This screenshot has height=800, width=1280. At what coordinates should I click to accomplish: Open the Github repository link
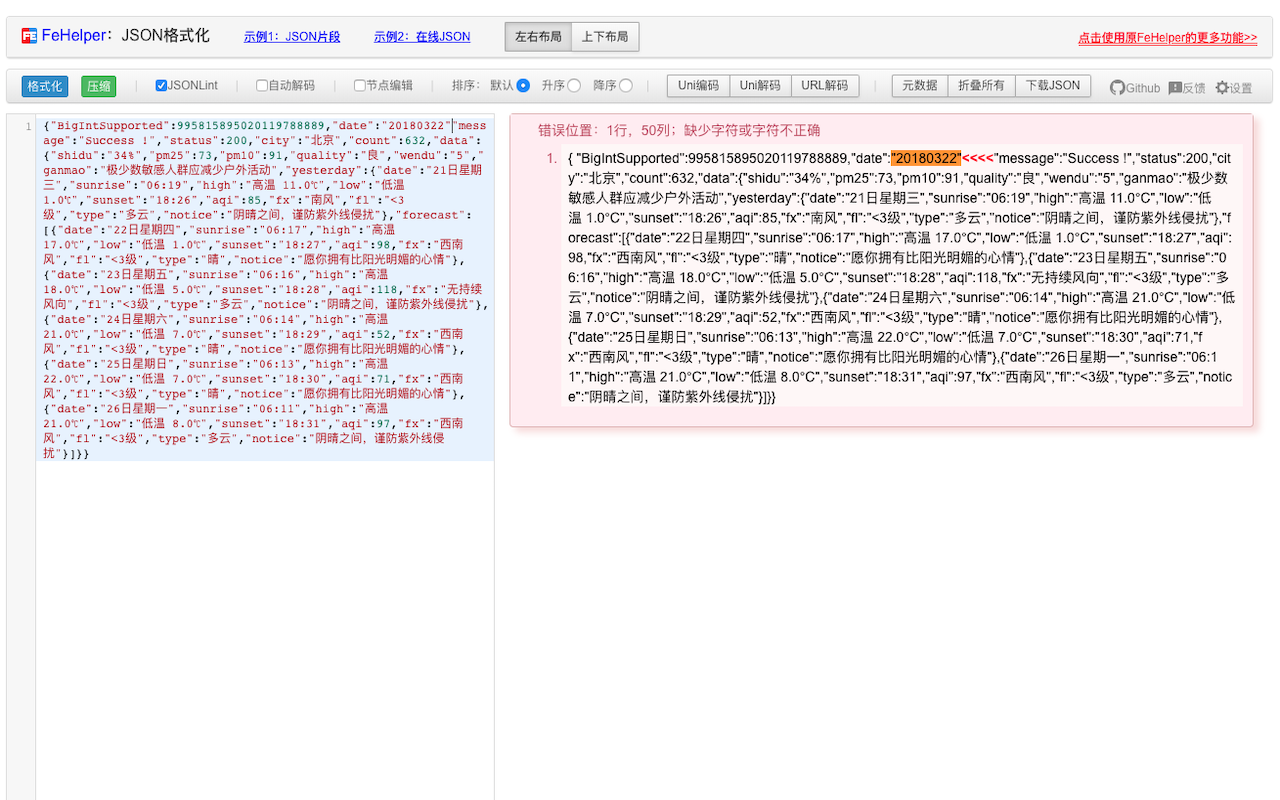tap(1133, 87)
